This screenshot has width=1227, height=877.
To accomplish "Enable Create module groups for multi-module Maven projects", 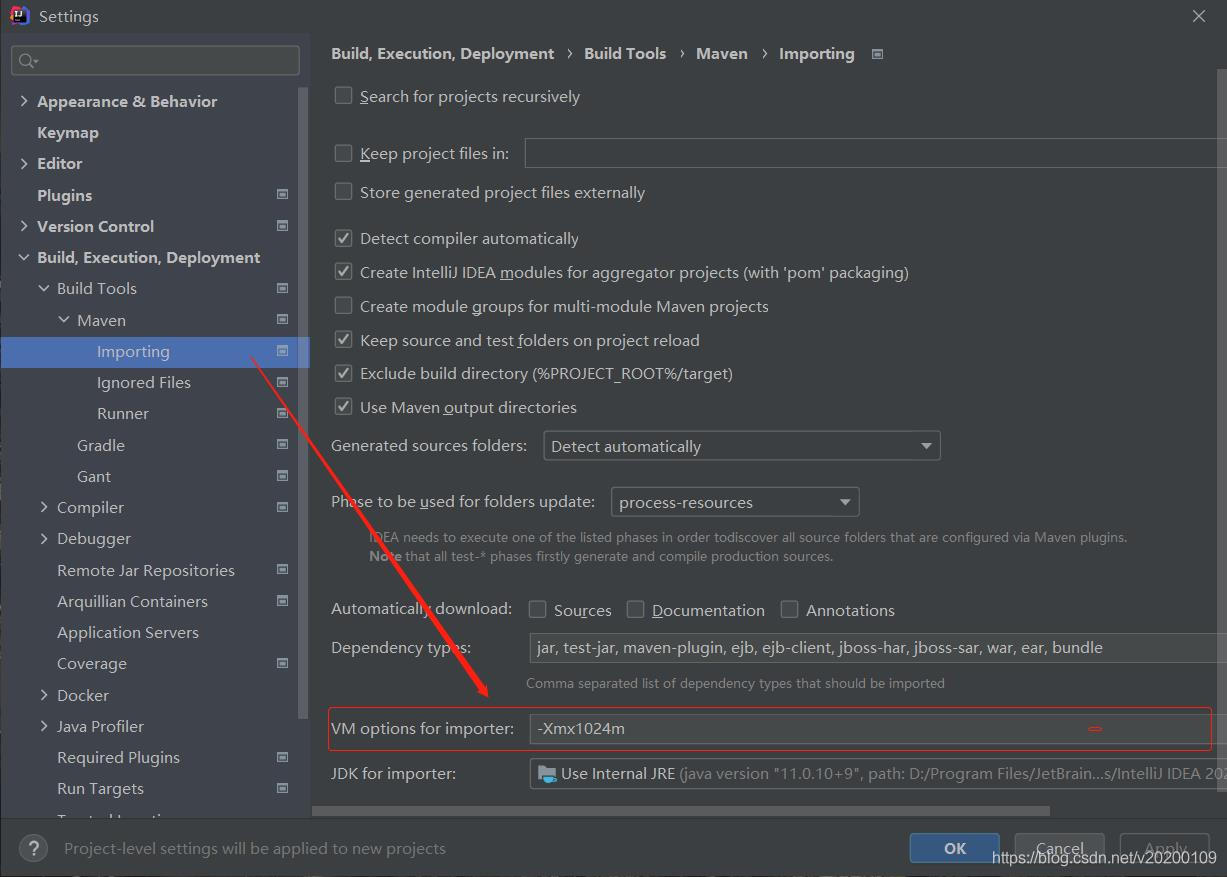I will 343,305.
